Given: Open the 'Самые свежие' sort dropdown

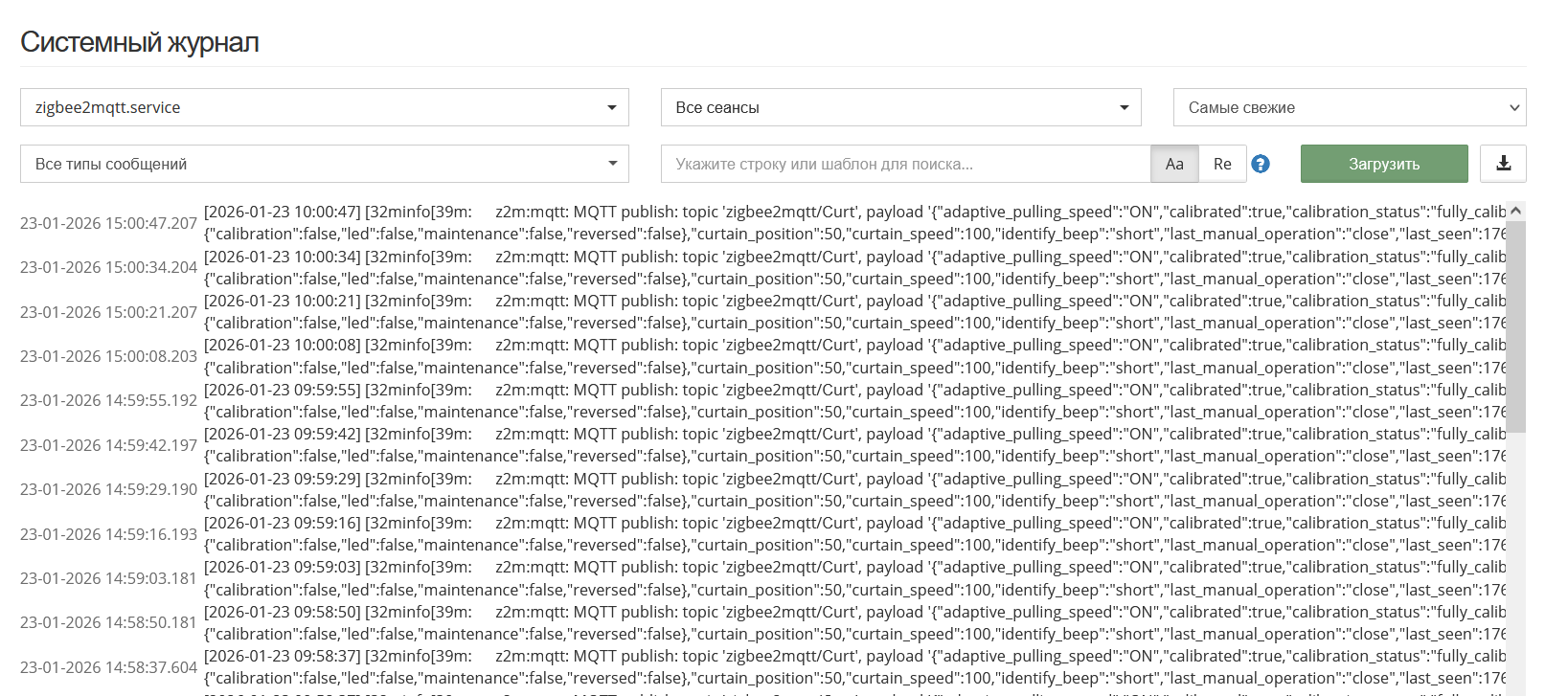Looking at the screenshot, I should click(1349, 107).
